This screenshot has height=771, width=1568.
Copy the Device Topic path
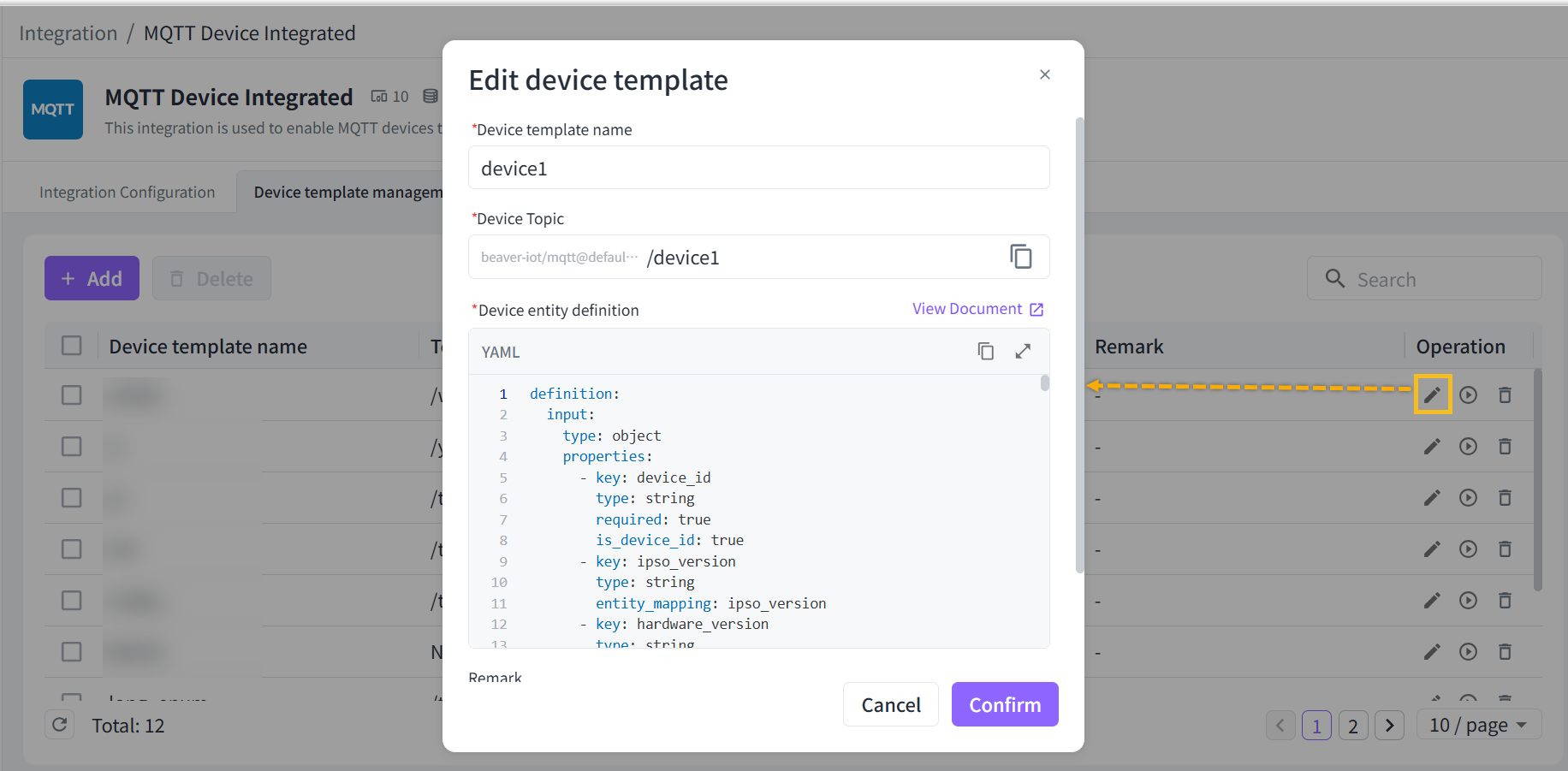click(1020, 257)
